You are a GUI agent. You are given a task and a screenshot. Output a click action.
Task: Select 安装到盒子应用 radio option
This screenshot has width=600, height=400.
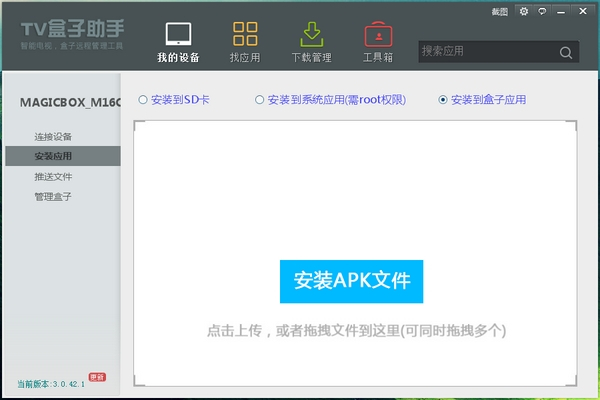coord(443,100)
